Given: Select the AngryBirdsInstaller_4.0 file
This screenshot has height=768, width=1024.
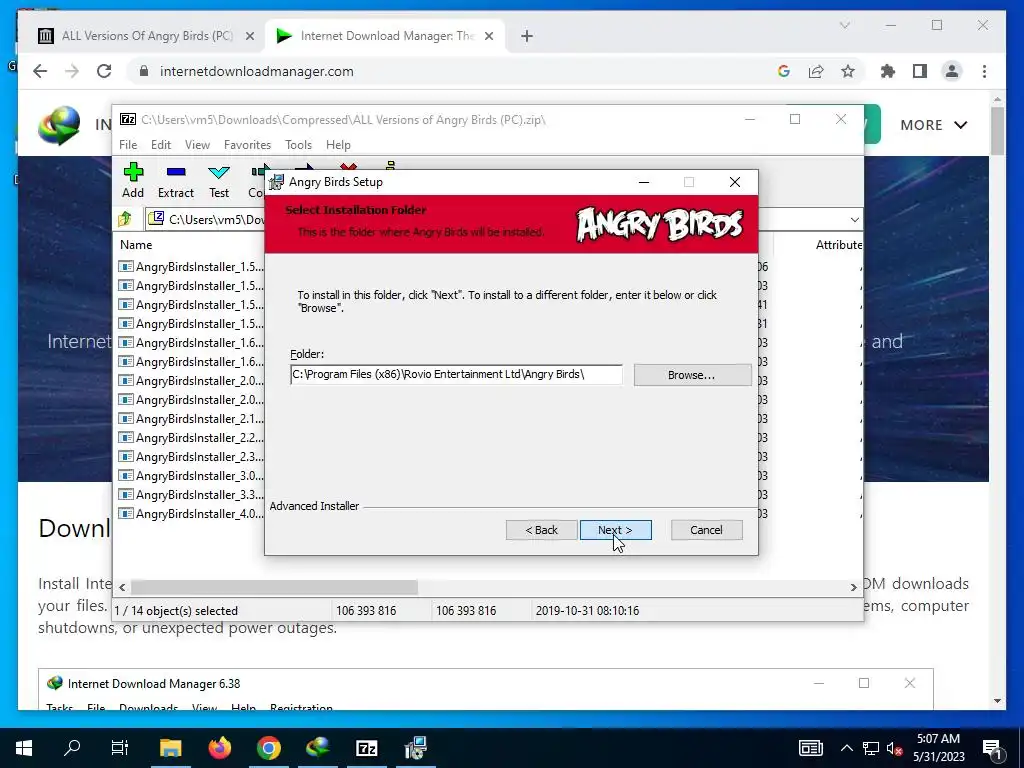Looking at the screenshot, I should [x=191, y=513].
